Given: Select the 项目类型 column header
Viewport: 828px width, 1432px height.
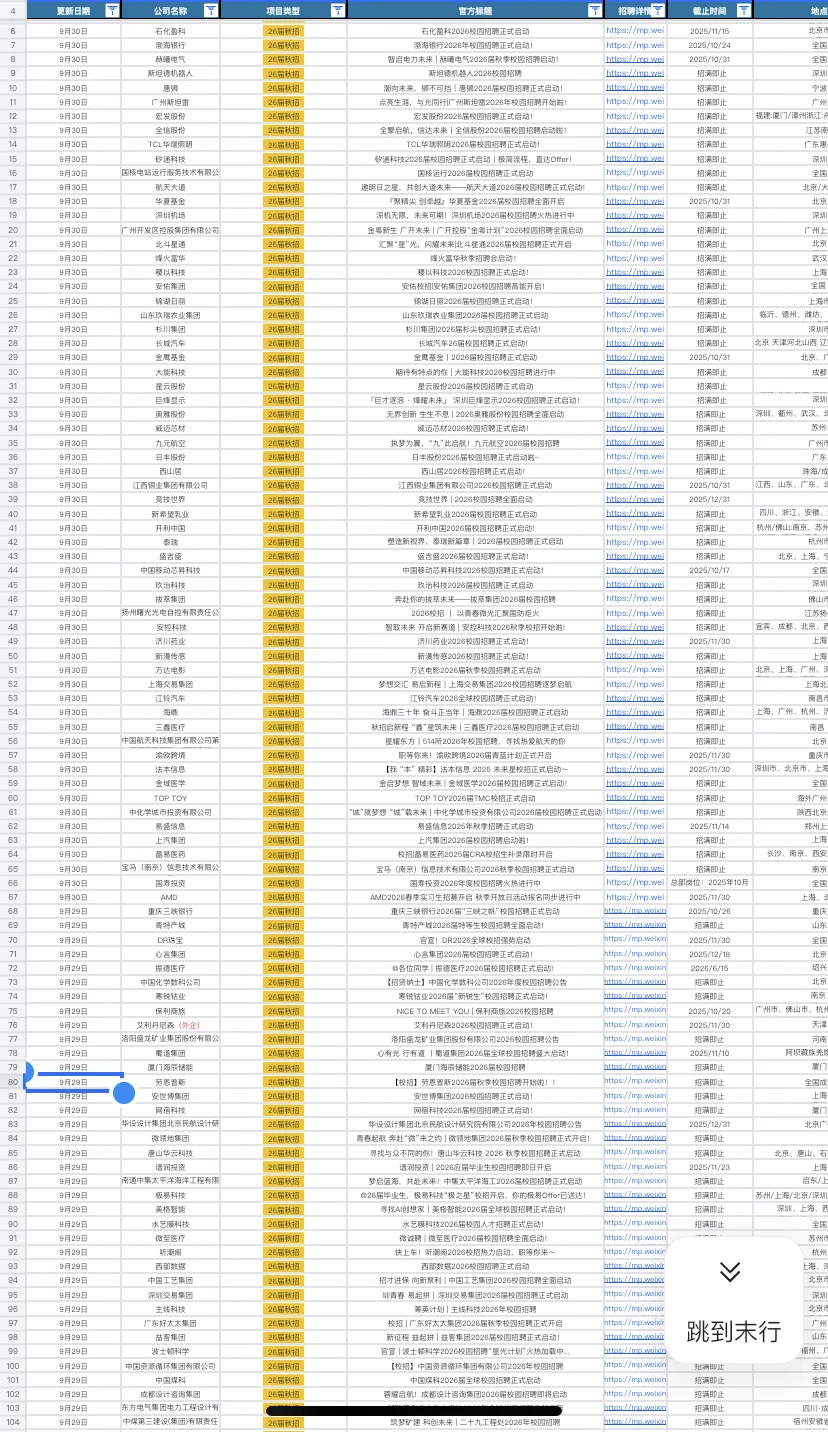Looking at the screenshot, I should pyautogui.click(x=283, y=10).
